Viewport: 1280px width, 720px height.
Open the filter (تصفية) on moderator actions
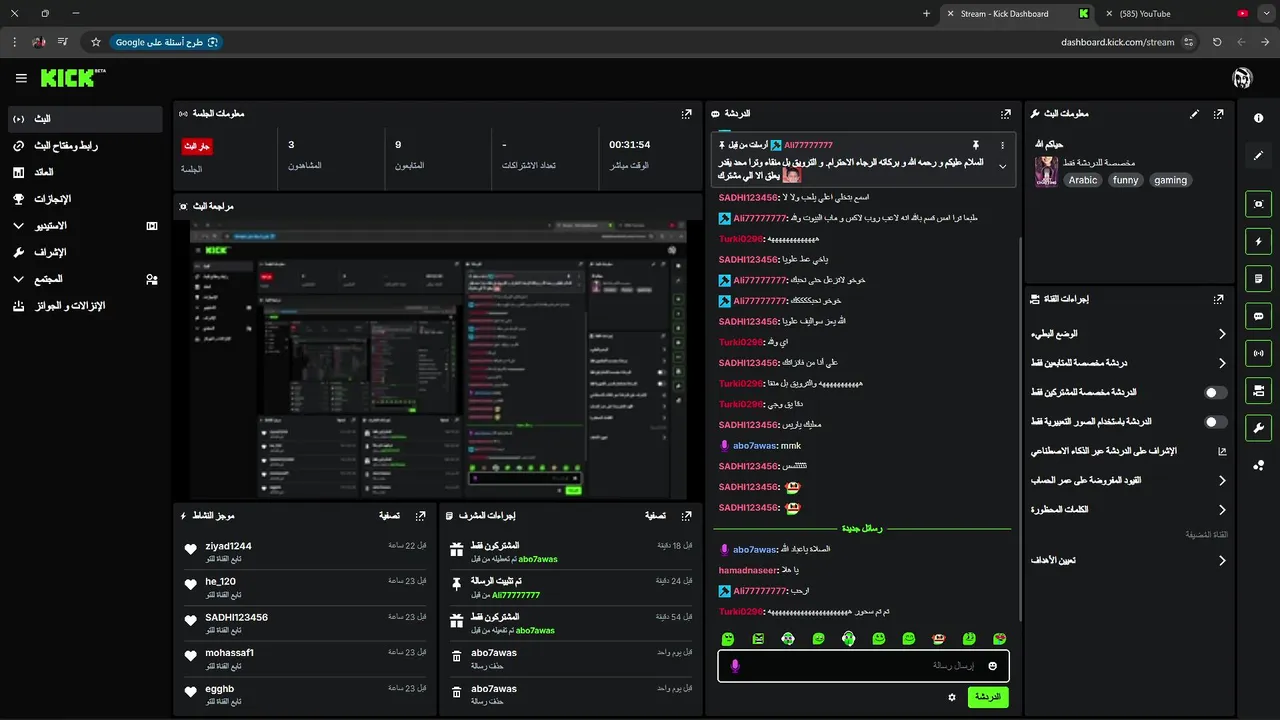tap(655, 516)
